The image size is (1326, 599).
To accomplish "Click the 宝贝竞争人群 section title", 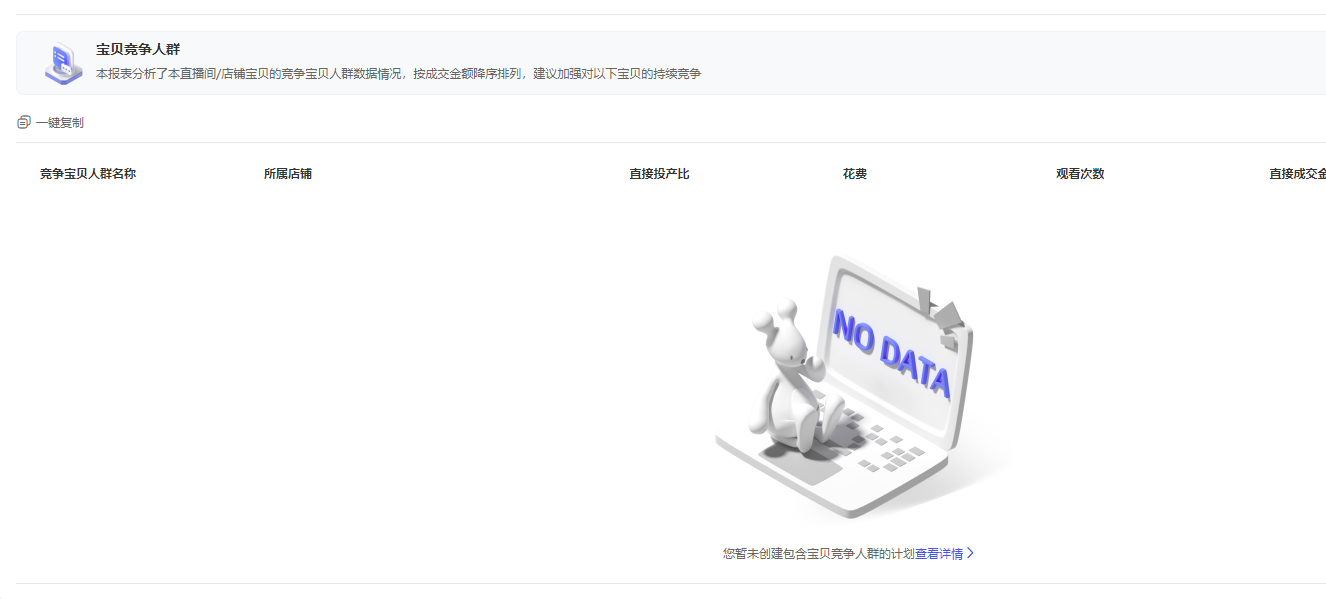I will coord(138,49).
